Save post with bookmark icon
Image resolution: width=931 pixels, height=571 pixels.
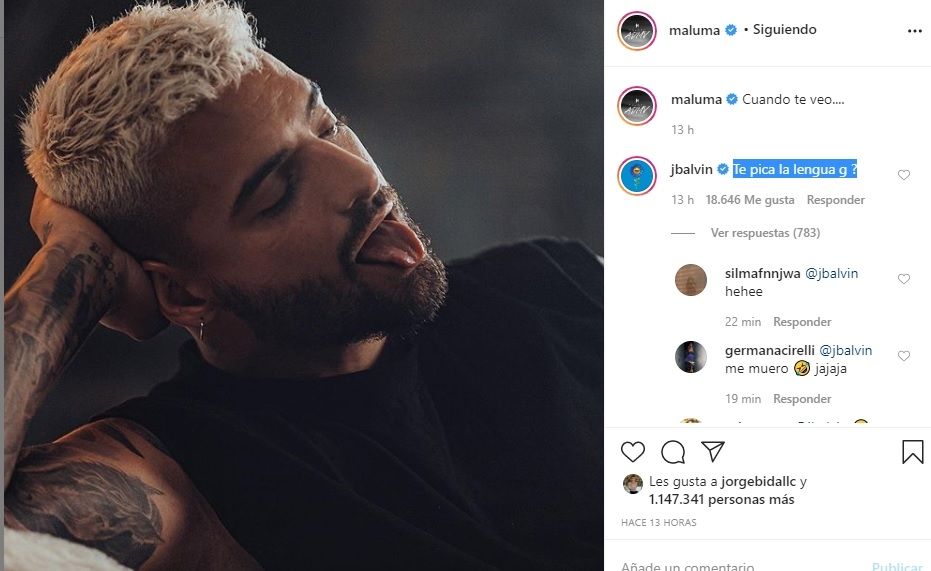(x=912, y=452)
